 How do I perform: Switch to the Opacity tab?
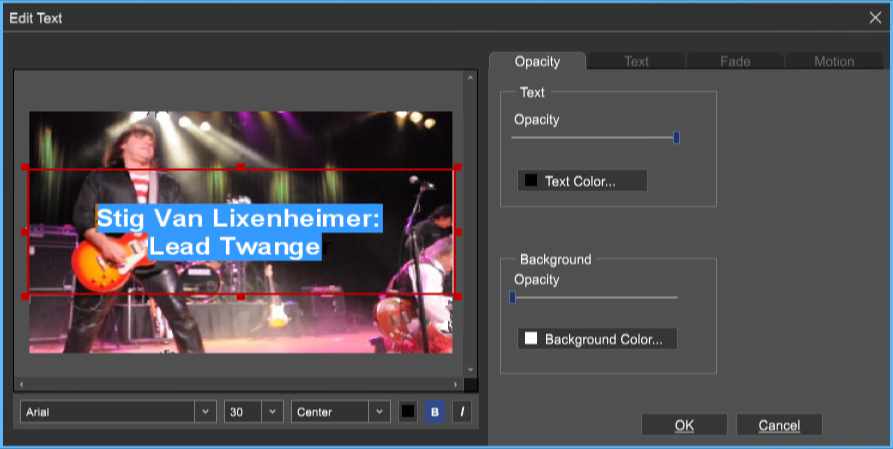(x=537, y=62)
